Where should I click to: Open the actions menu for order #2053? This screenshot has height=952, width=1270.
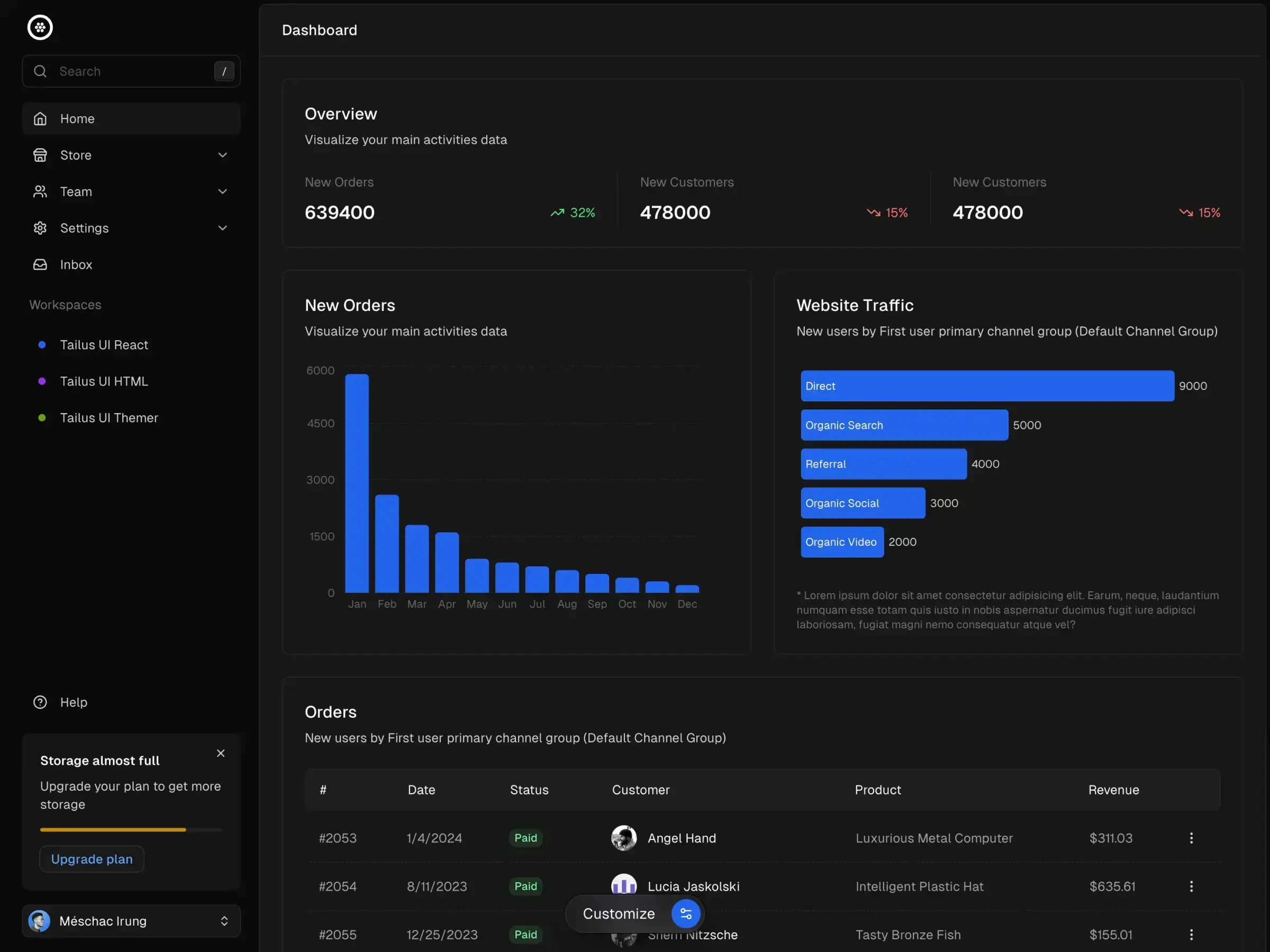pos(1191,838)
